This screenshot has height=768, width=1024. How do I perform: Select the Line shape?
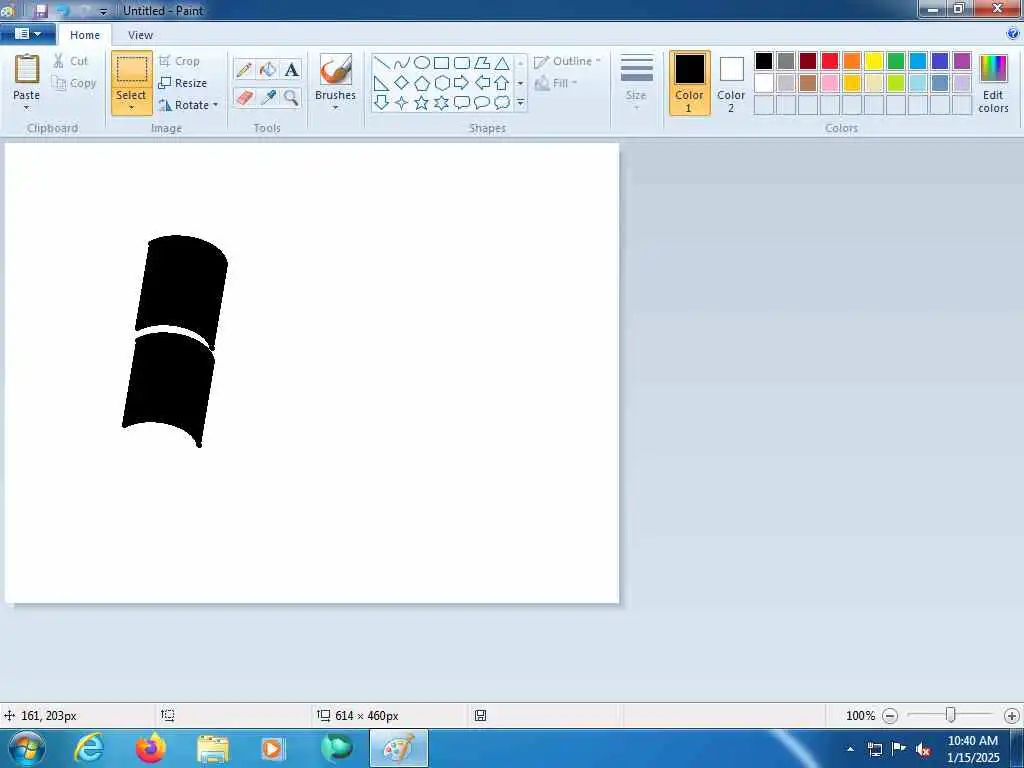[x=382, y=63]
